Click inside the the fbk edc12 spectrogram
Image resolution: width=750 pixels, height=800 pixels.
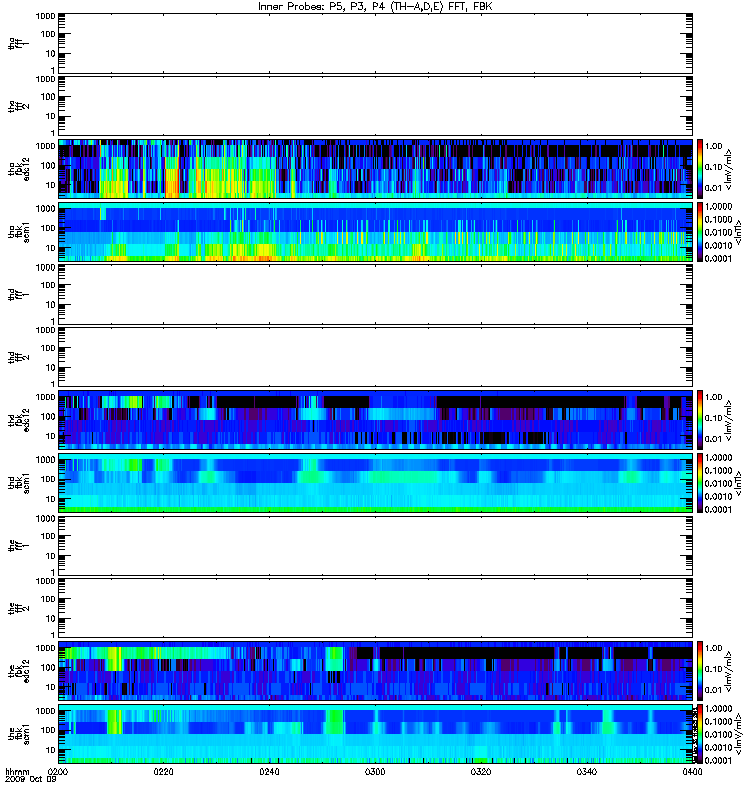(x=376, y=671)
